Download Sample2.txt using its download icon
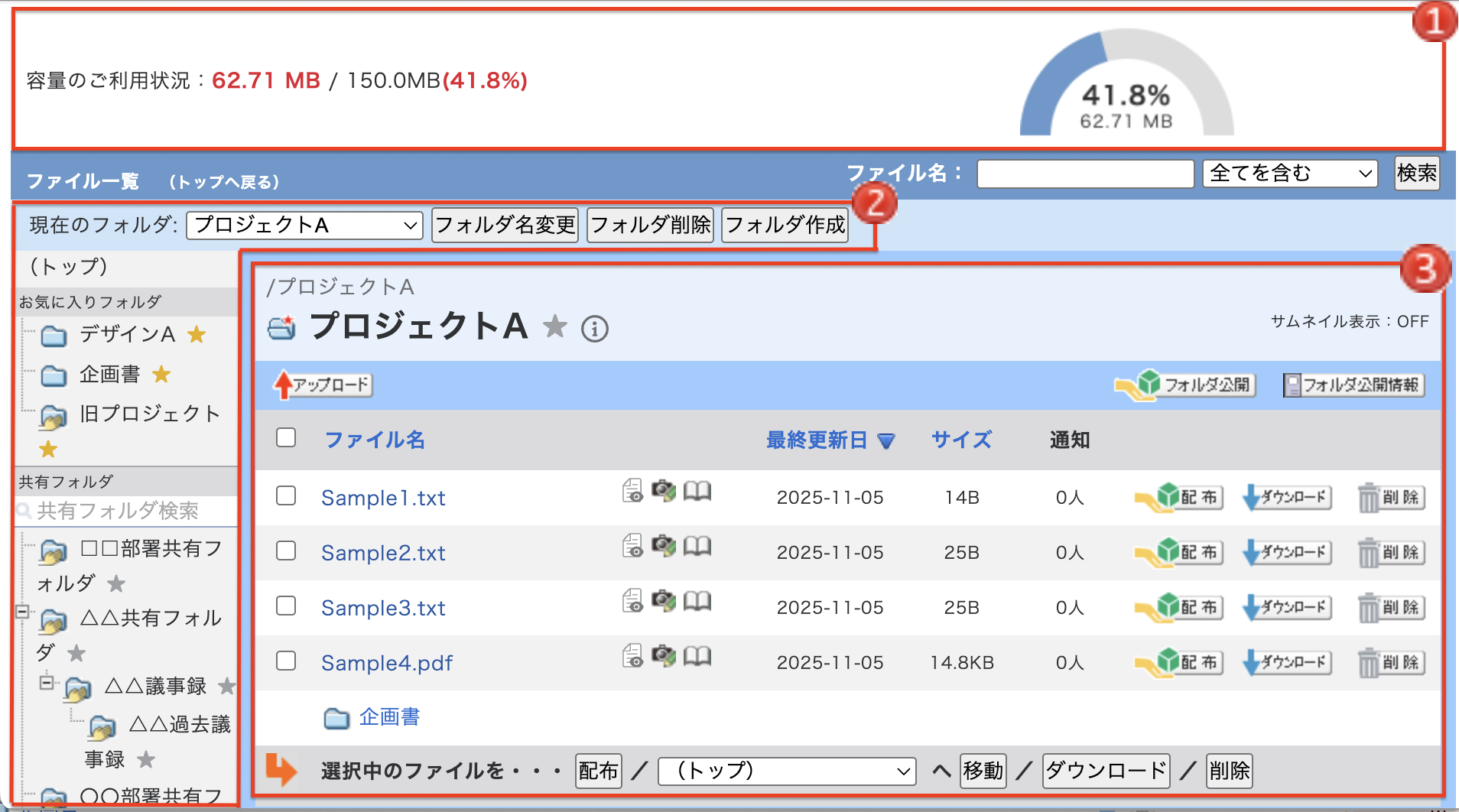This screenshot has width=1459, height=812. point(1287,553)
